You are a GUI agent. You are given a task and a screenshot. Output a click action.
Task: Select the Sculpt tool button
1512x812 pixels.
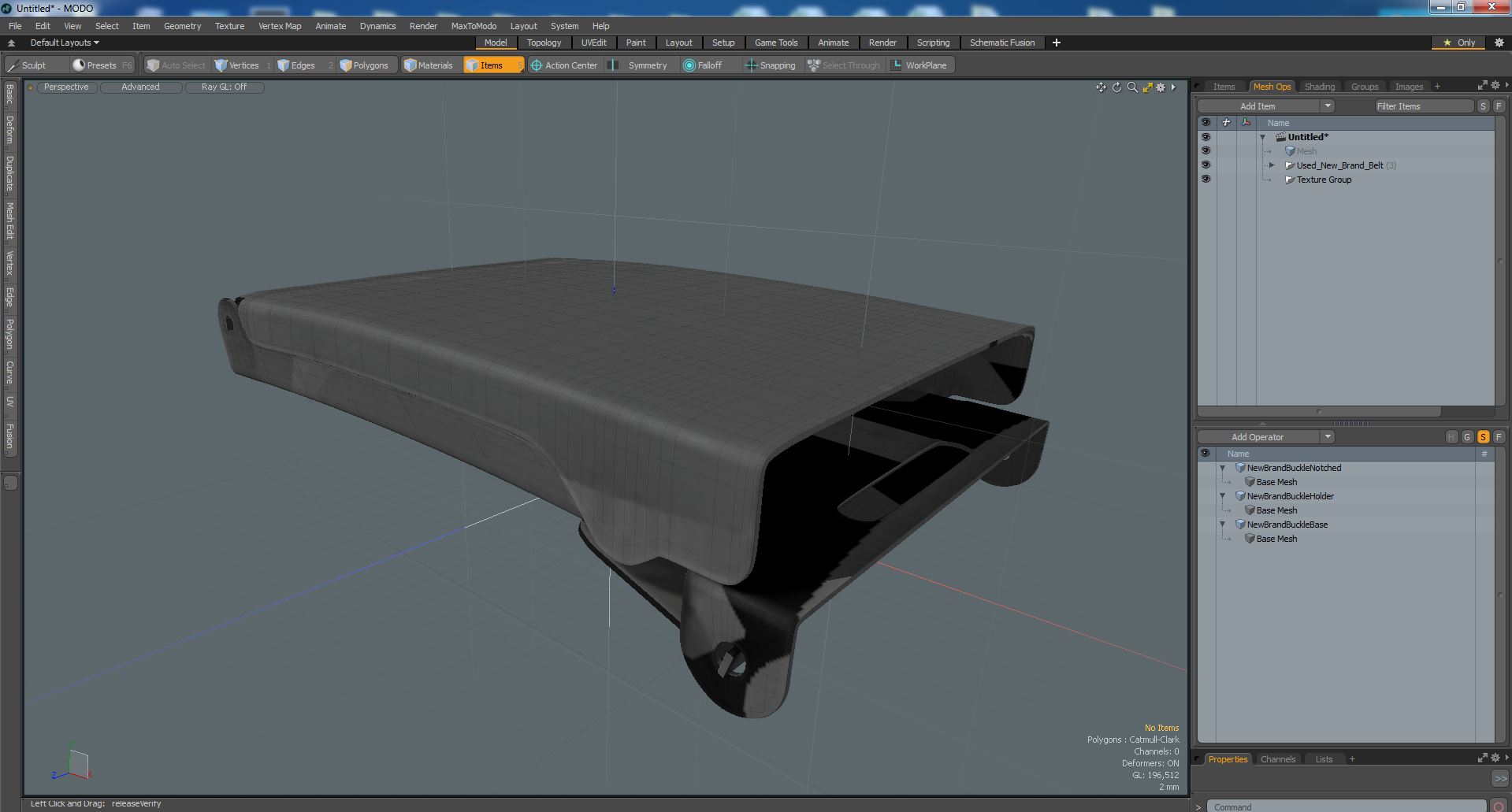35,65
